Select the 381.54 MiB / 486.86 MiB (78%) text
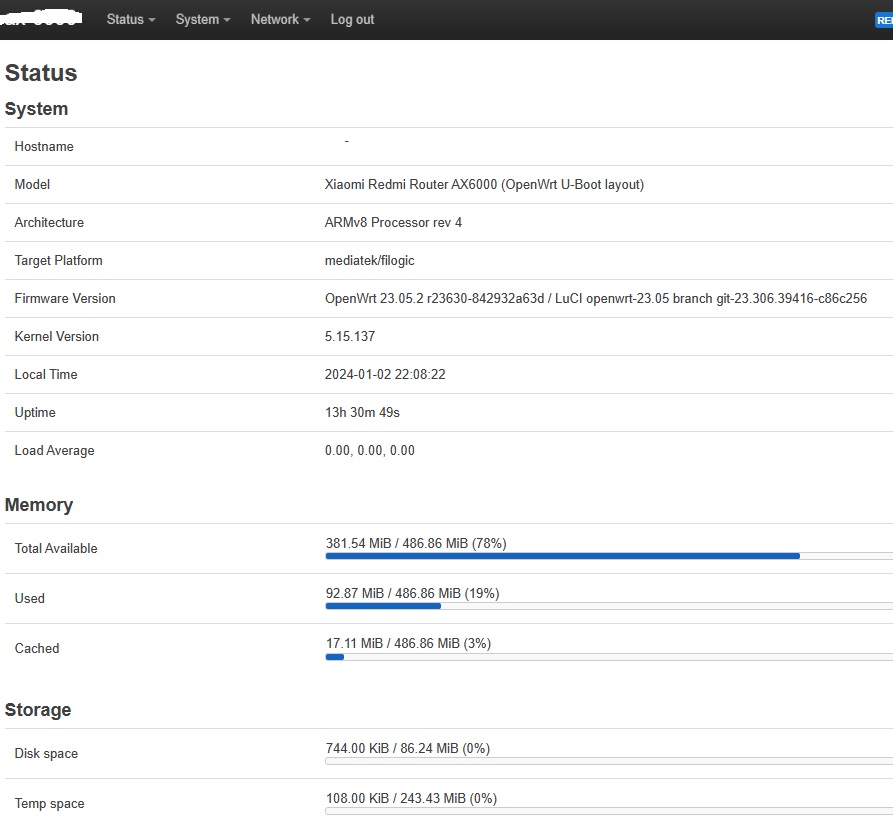Screen dimensions: 893x820 click(416, 543)
